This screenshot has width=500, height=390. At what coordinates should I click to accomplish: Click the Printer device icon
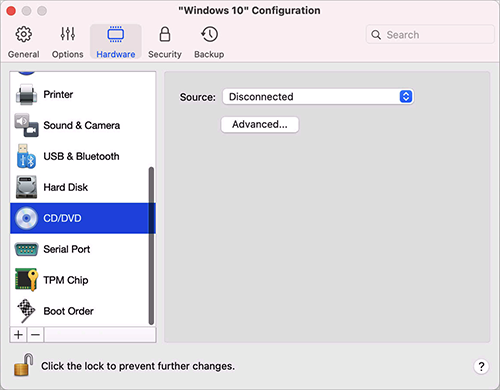click(26, 95)
